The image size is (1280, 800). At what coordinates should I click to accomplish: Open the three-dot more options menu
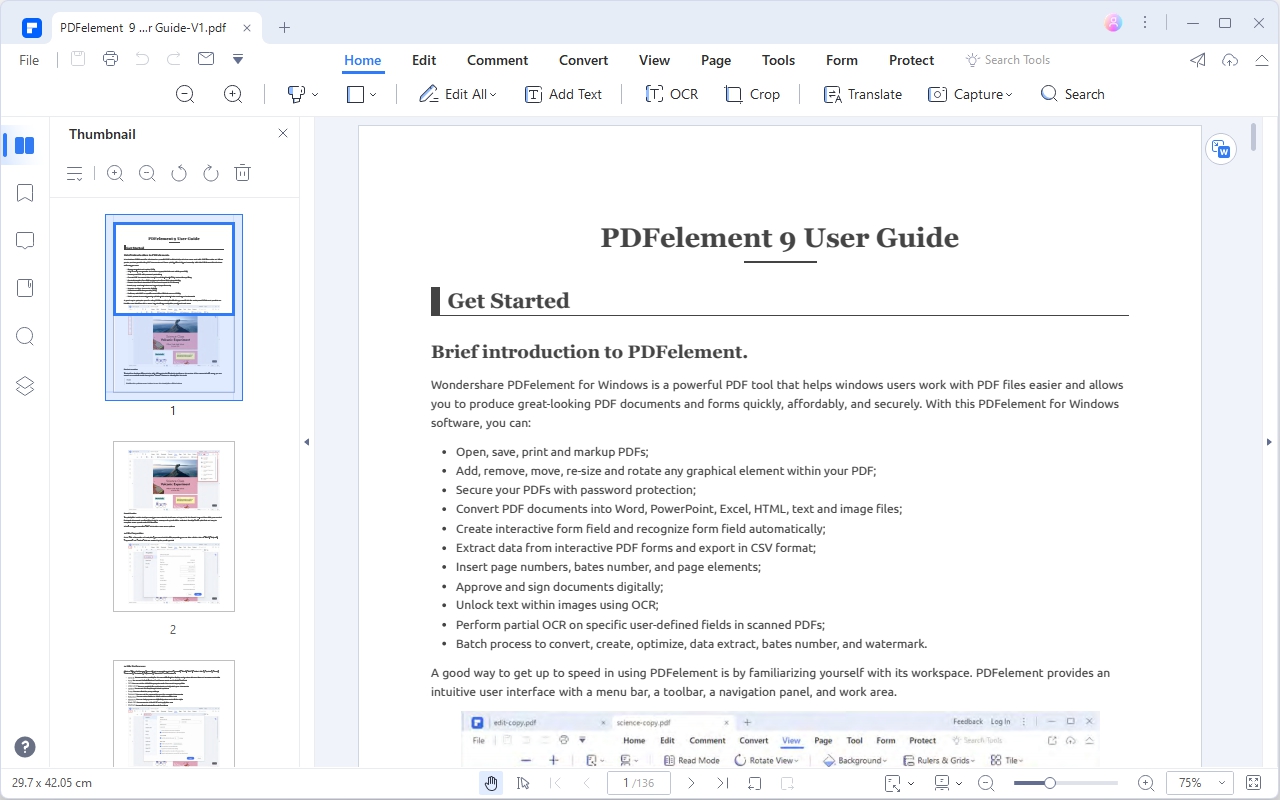pos(1145,23)
